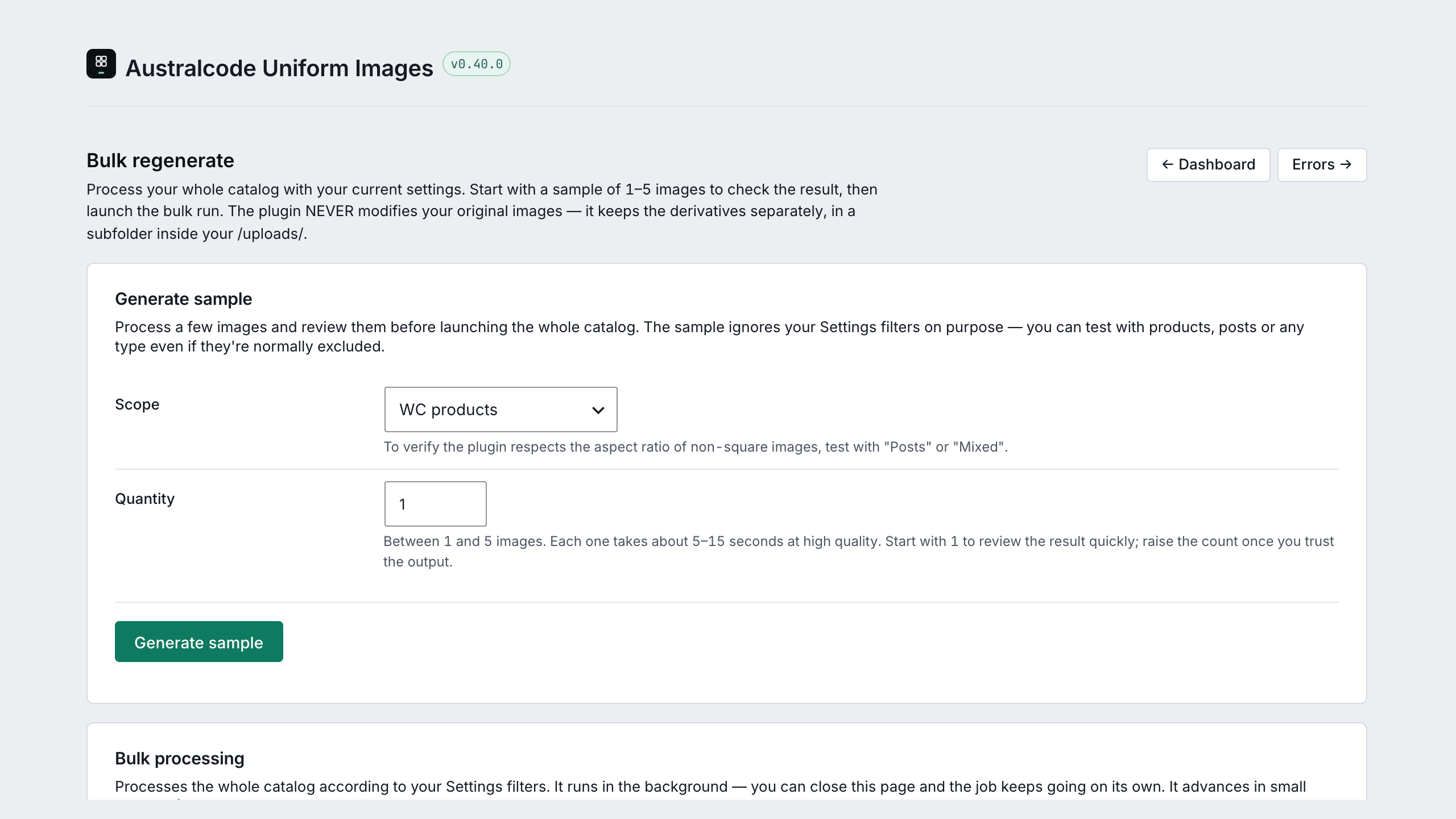This screenshot has height=819, width=1456.
Task: Click the Australcode Uniform Images title
Action: click(x=279, y=68)
